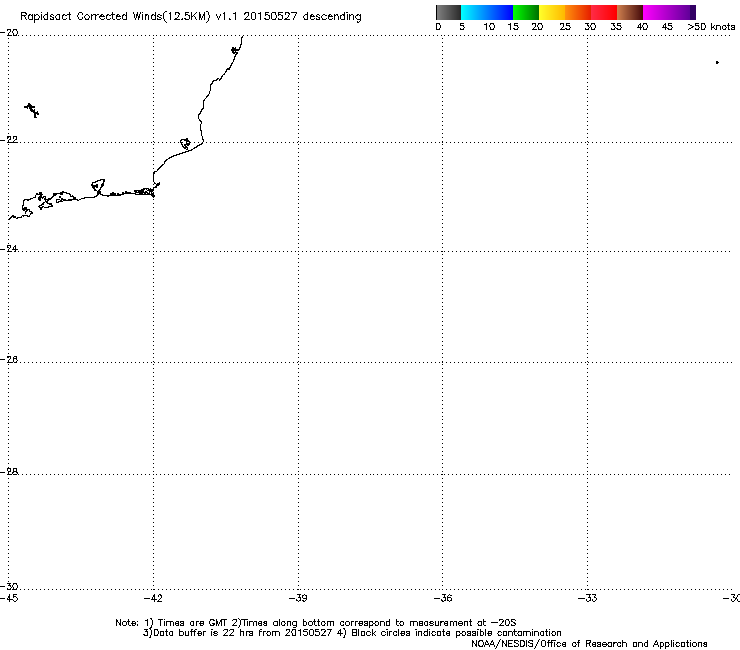740x650 pixels.
Task: Click the -42 longitude axis label
Action: 153,599
